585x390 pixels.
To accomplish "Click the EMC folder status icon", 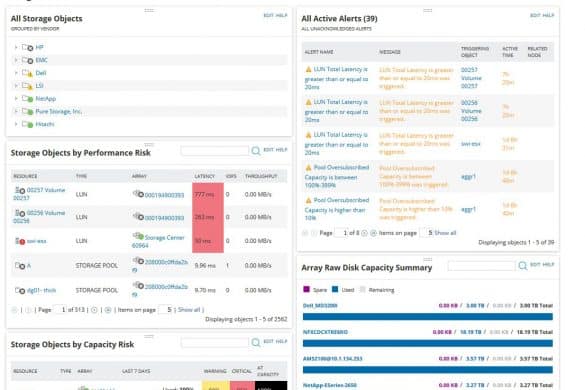I will click(x=28, y=60).
